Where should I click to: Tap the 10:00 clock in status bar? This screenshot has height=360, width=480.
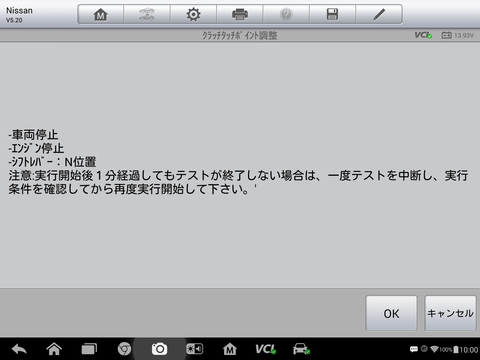pos(469,350)
